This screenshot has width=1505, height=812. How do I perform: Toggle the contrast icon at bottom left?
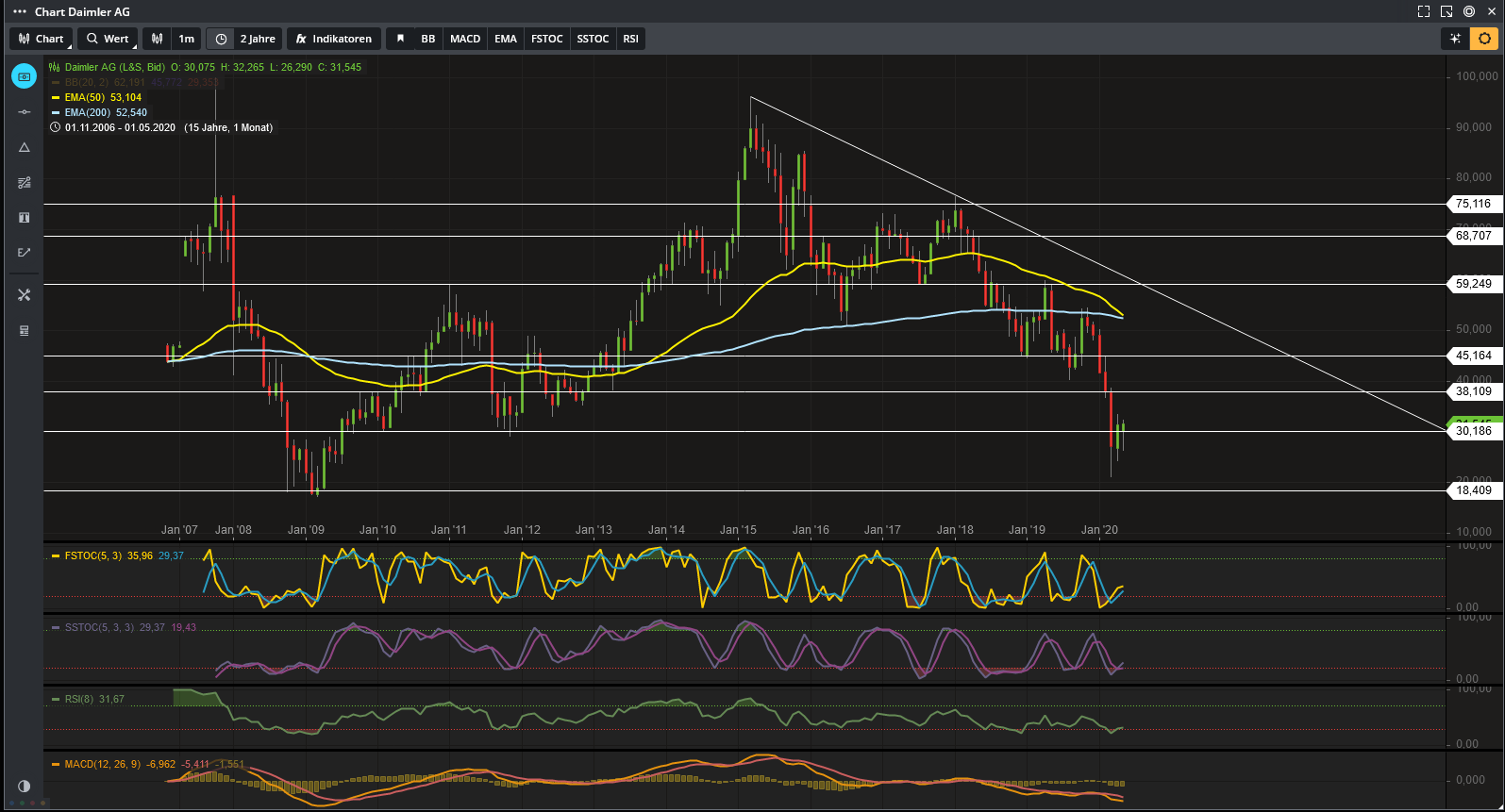(x=25, y=786)
